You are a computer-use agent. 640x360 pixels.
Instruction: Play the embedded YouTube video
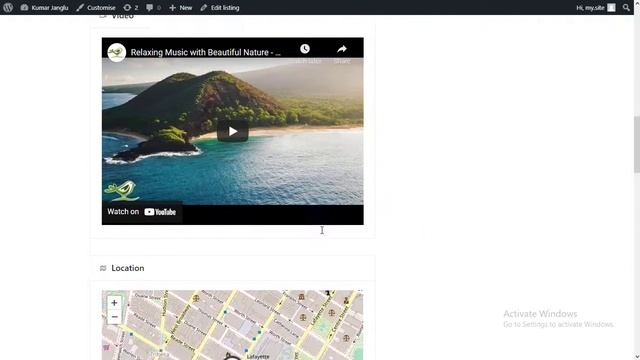click(233, 131)
